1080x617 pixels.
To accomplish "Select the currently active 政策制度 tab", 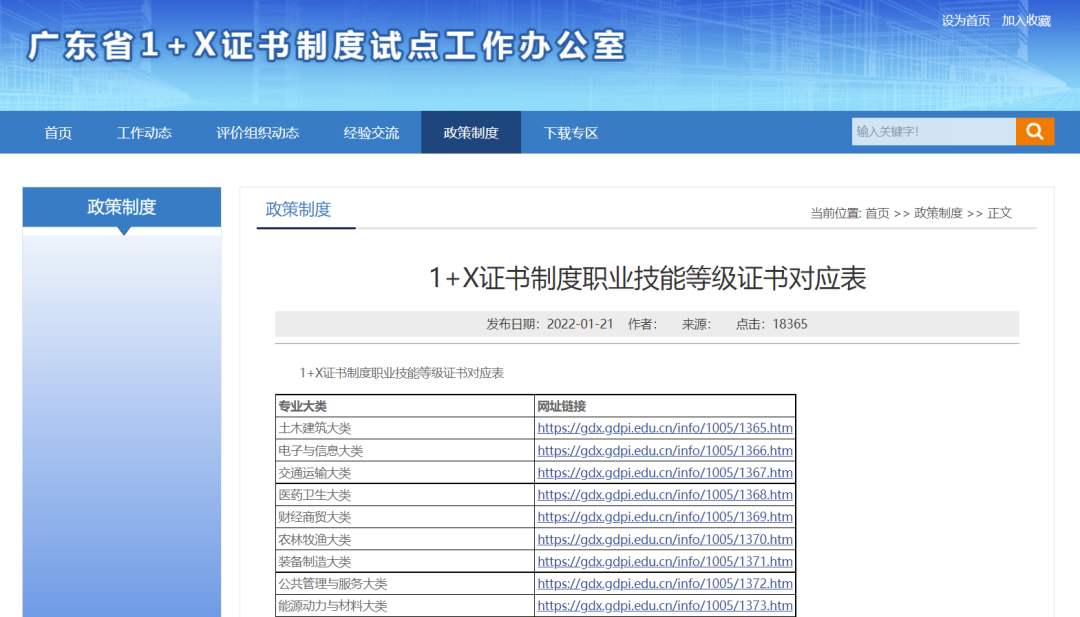I will 470,131.
